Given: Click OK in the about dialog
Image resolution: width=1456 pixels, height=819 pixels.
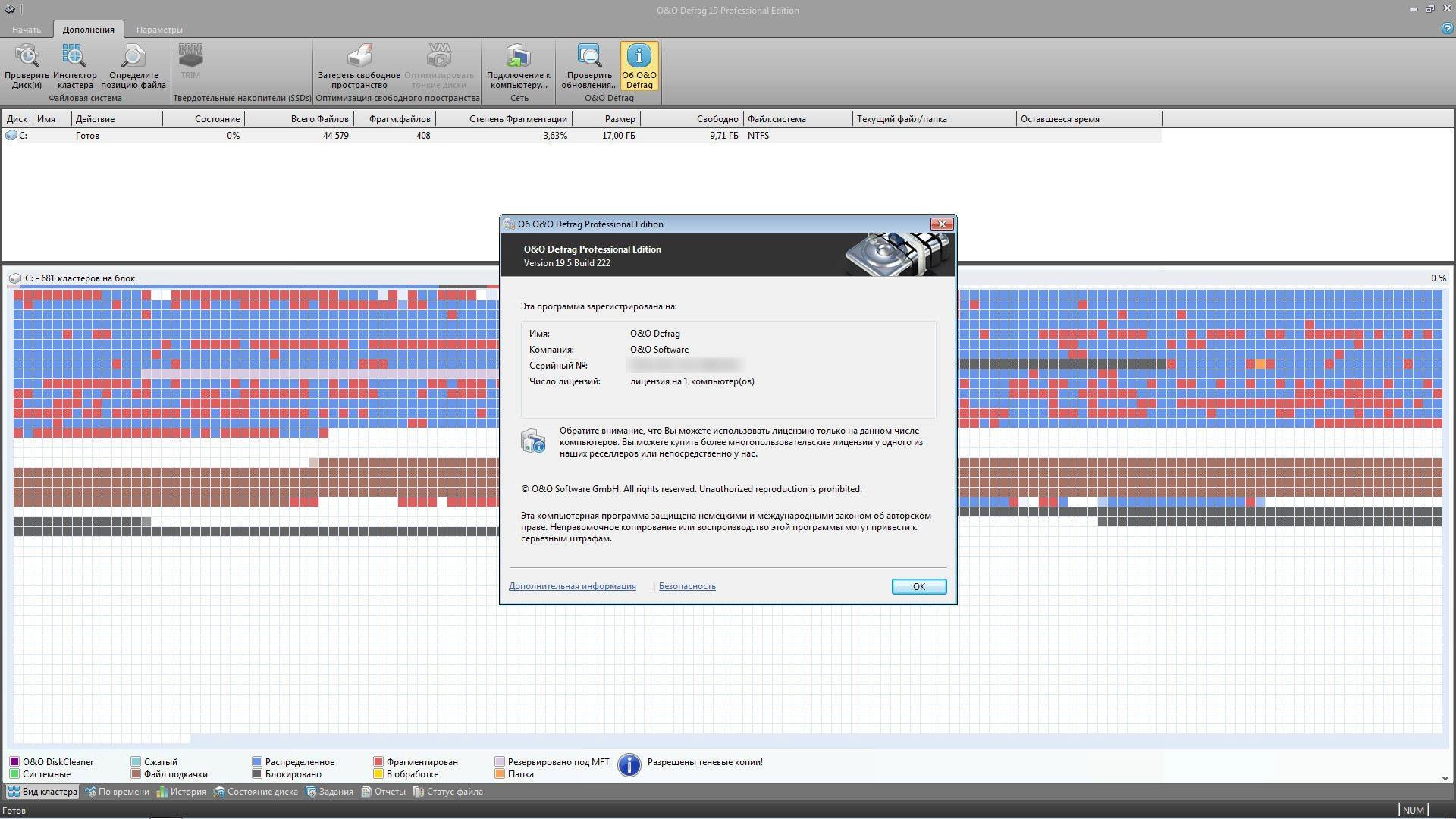Looking at the screenshot, I should click(918, 586).
